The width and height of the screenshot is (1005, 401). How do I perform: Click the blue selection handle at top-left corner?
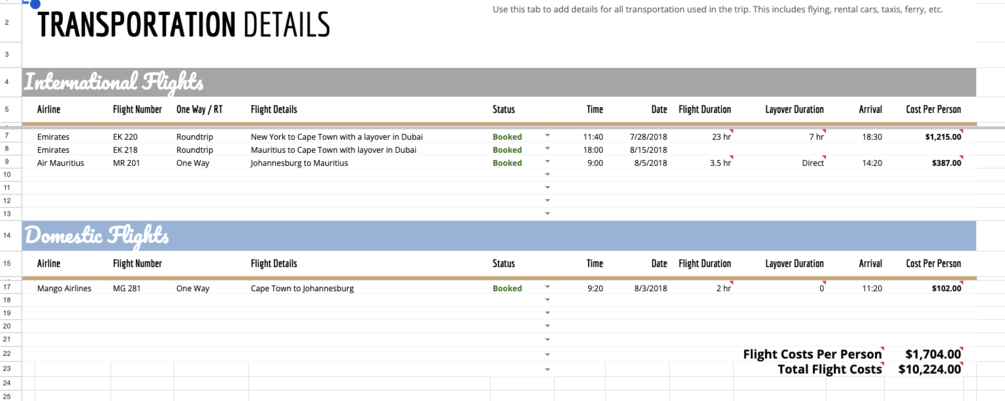(x=35, y=4)
